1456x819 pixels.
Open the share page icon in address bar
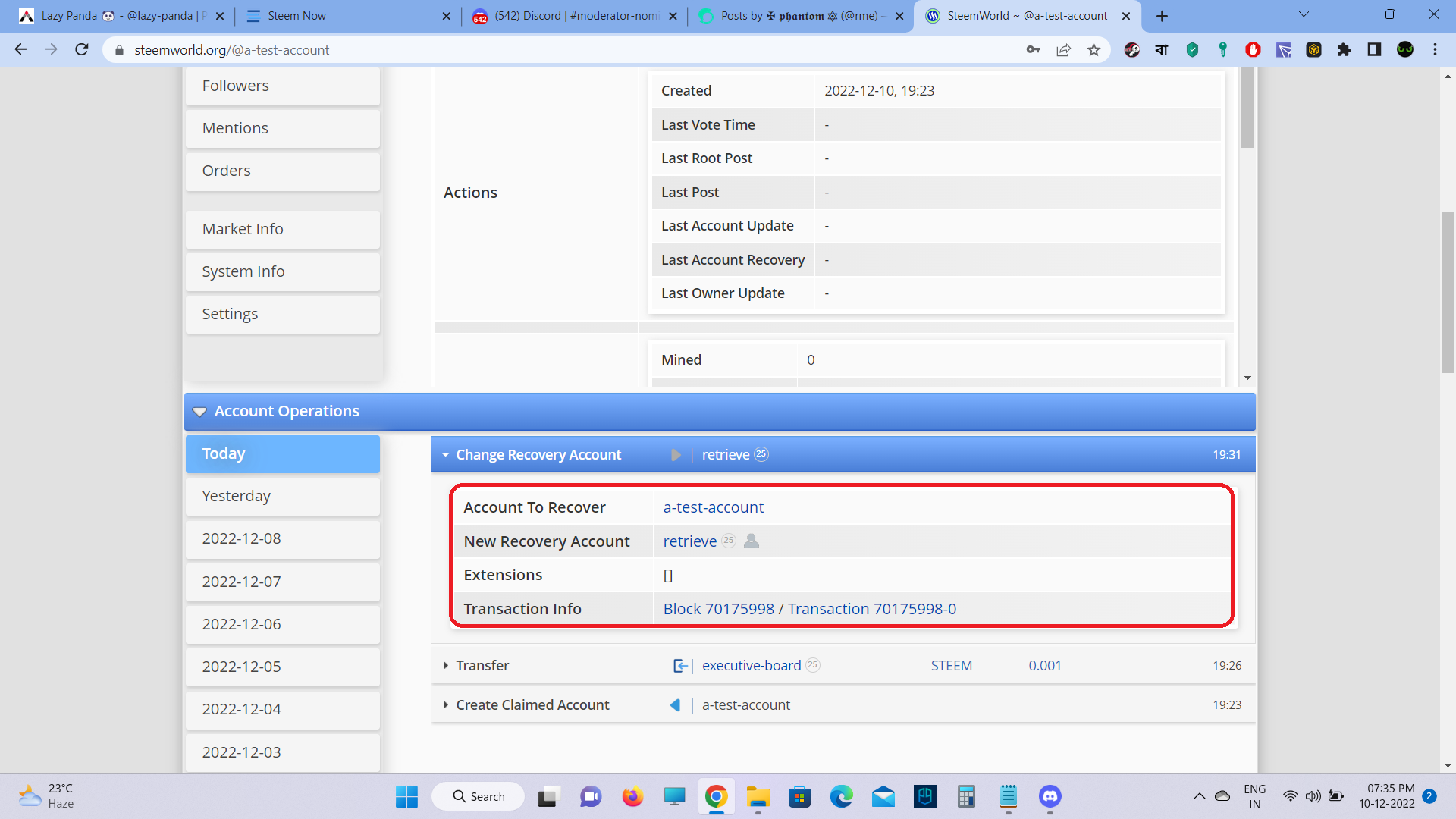point(1063,50)
